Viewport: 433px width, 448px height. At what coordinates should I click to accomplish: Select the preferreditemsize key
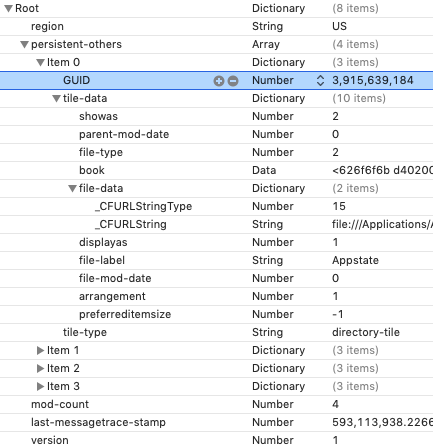tap(125, 314)
